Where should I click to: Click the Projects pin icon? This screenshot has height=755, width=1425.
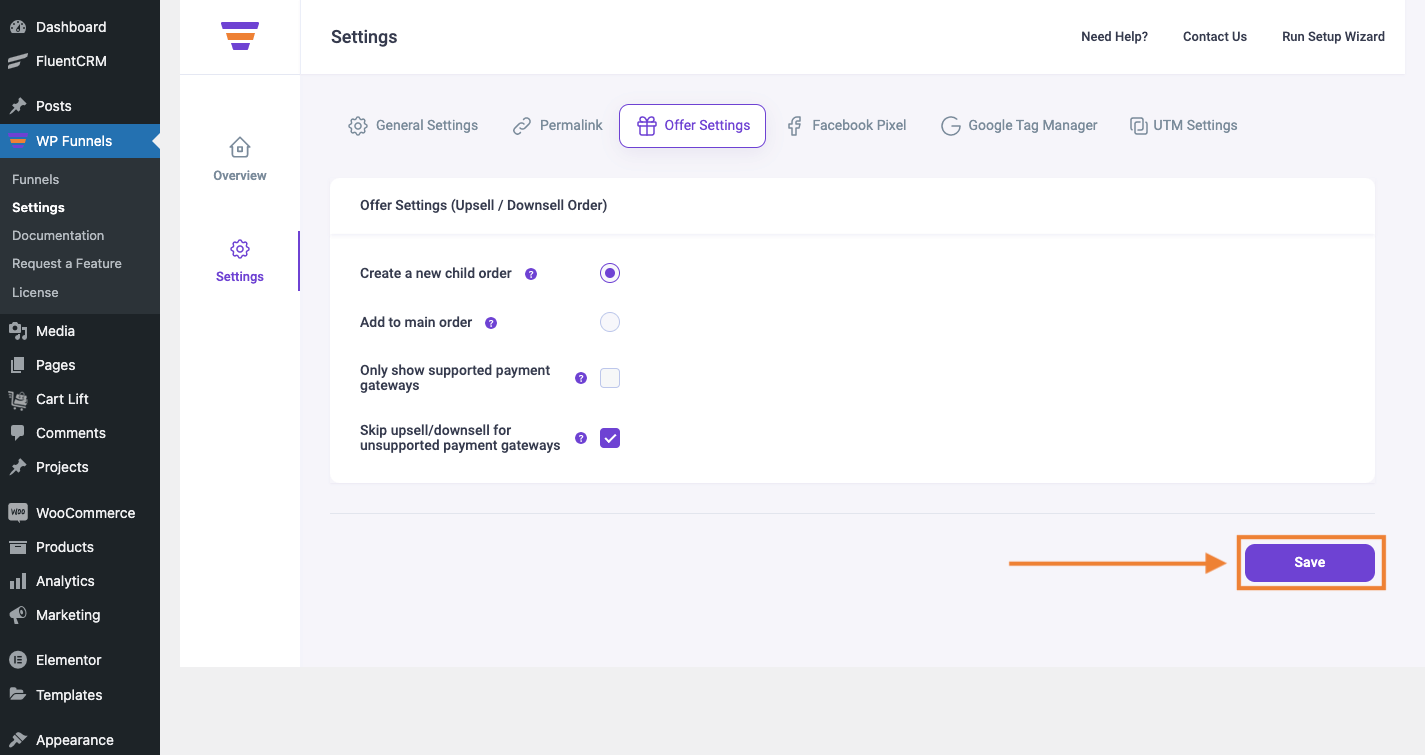point(18,467)
